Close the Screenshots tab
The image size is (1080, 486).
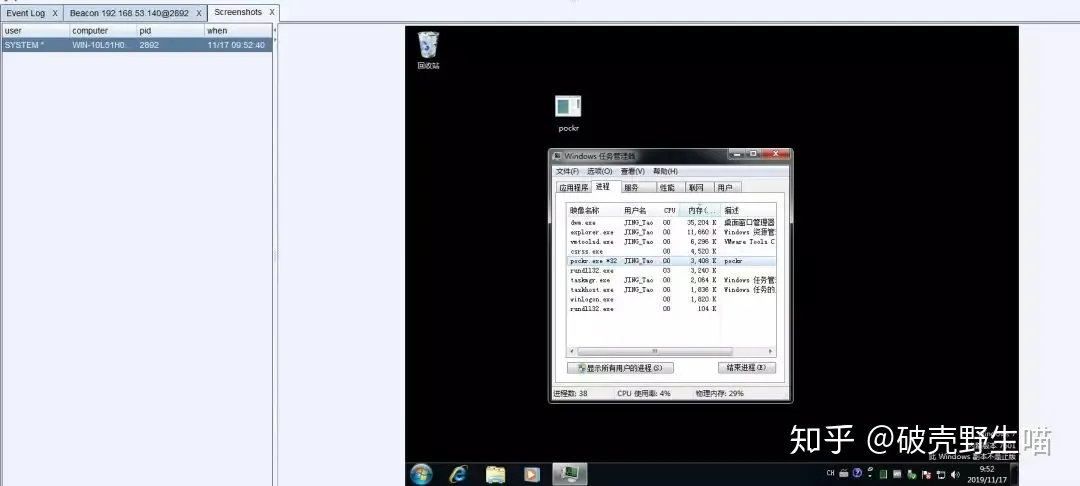coord(271,12)
